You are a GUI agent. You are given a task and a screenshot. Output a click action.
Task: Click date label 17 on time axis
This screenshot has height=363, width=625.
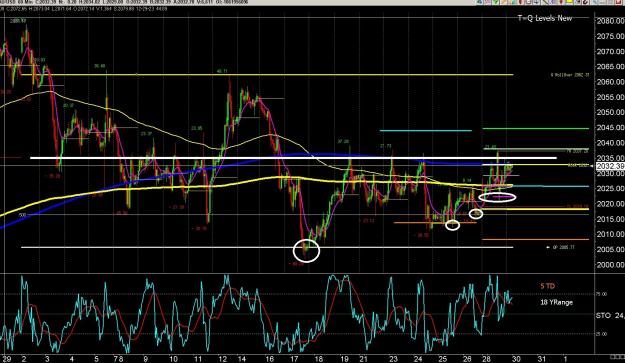[x=294, y=359]
